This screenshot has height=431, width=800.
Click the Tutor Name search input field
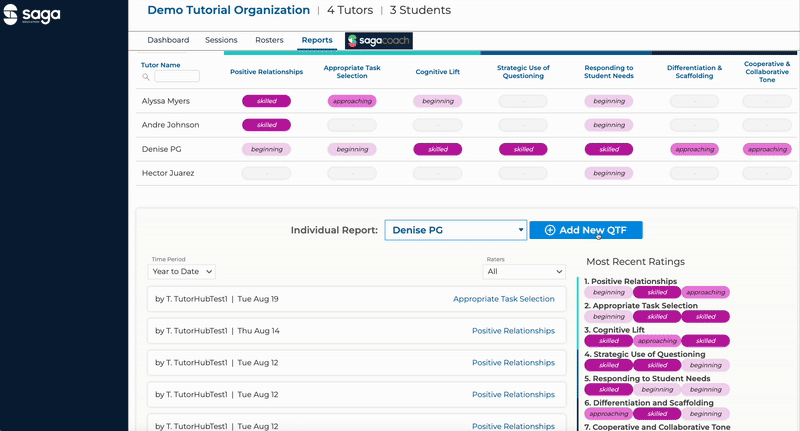click(x=177, y=77)
